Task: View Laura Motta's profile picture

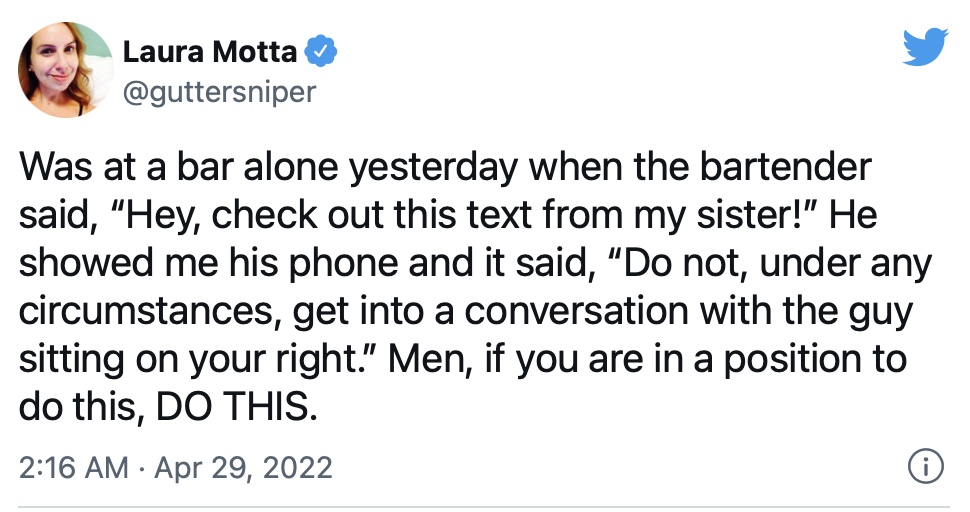Action: 65,70
